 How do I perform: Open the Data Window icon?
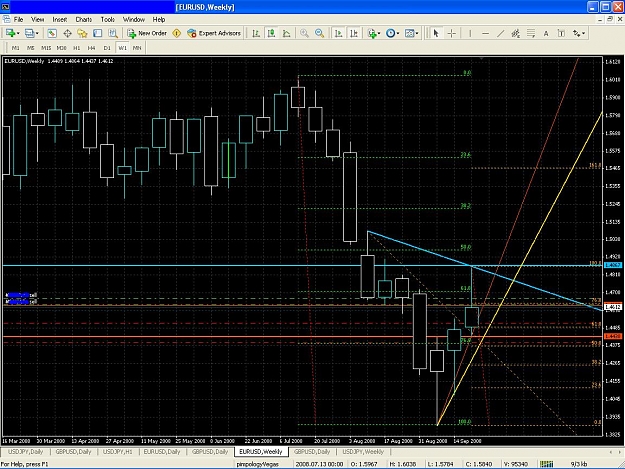pyautogui.click(x=67, y=33)
